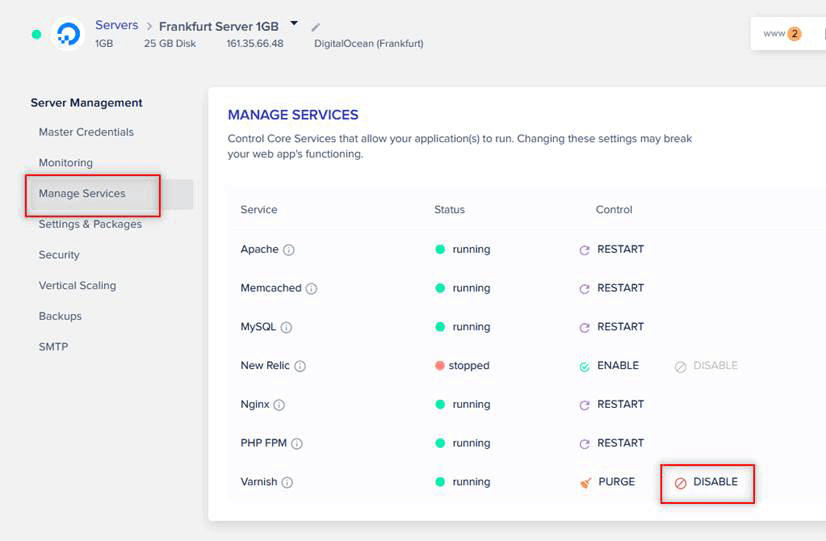
Task: Click the Memcached running status dot
Action: click(440, 288)
